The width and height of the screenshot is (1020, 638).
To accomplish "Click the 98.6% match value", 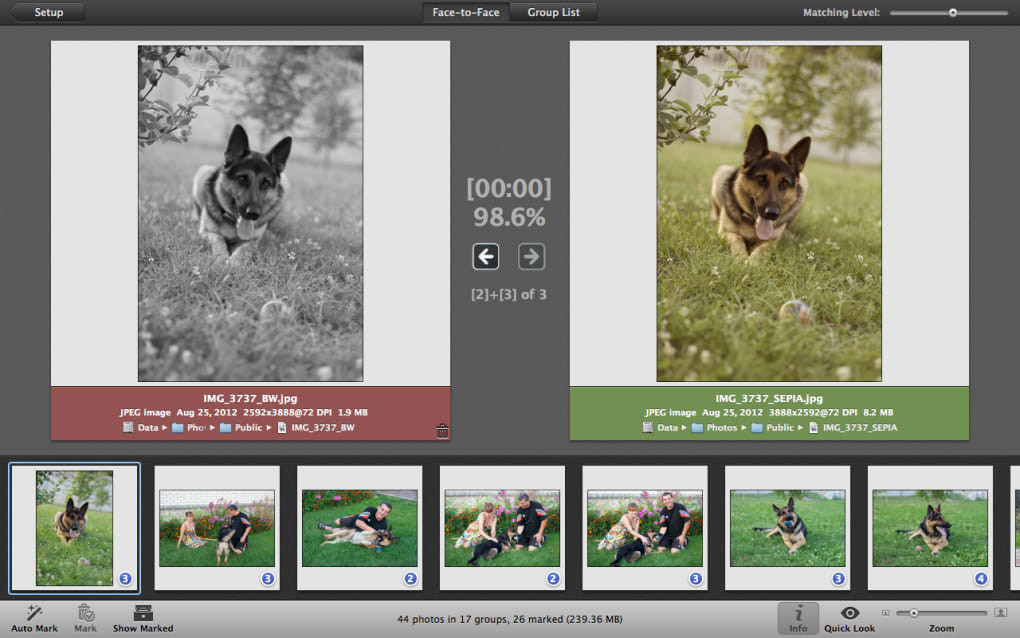I will (x=509, y=217).
